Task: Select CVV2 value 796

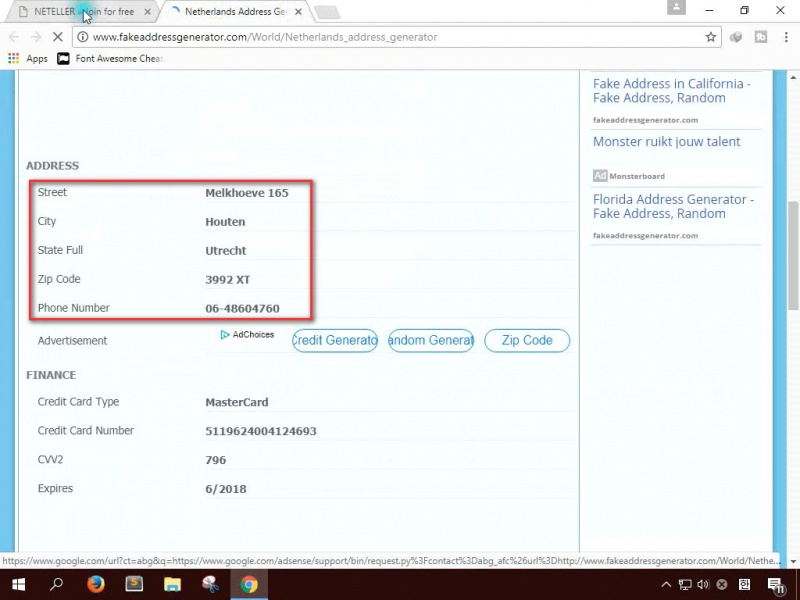Action: (215, 460)
